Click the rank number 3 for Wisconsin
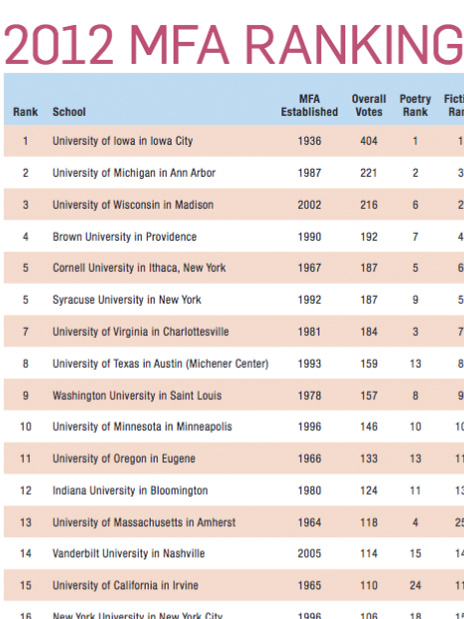This screenshot has height=619, width=464. tap(25, 205)
